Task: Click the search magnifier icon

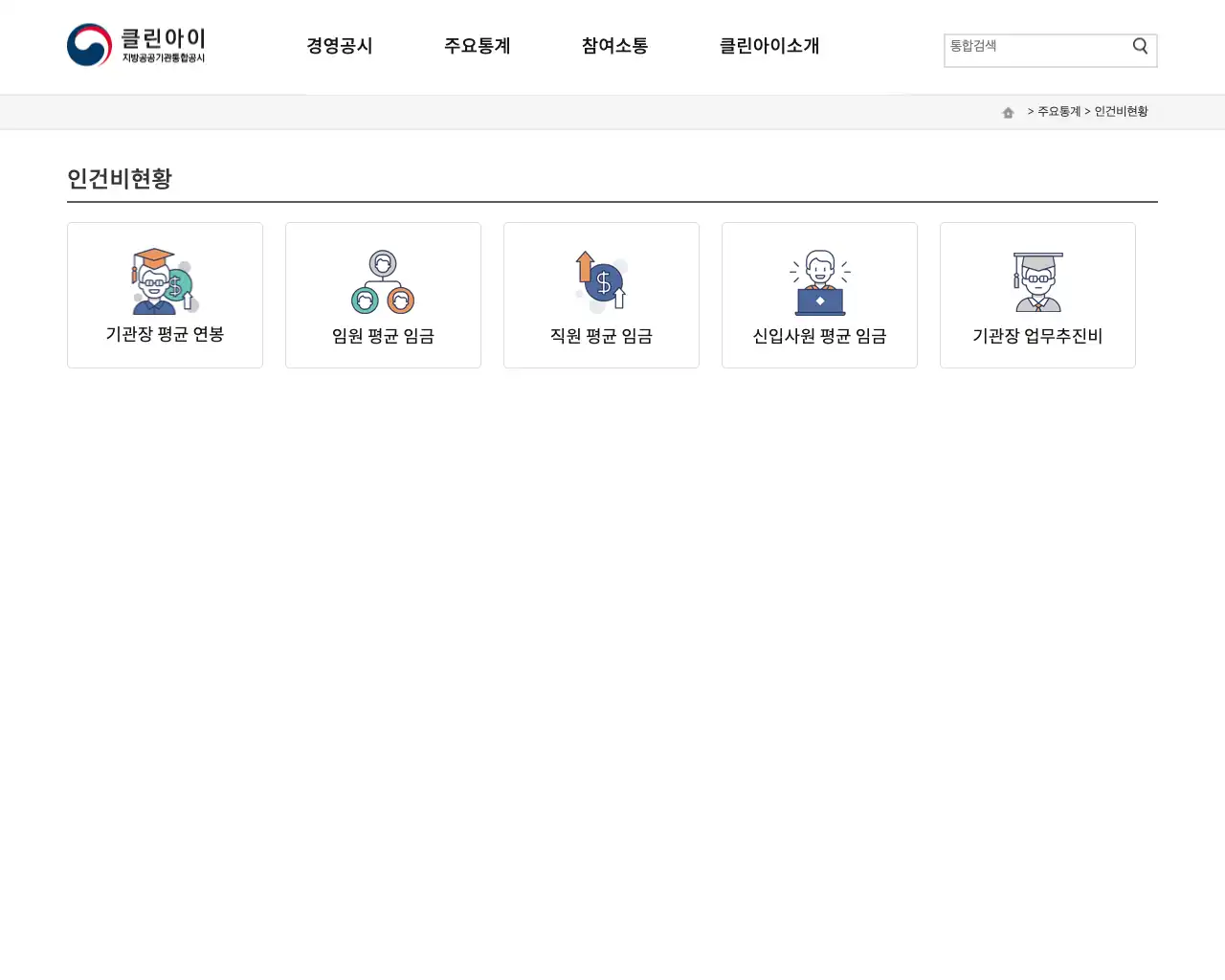Action: coord(1140,45)
